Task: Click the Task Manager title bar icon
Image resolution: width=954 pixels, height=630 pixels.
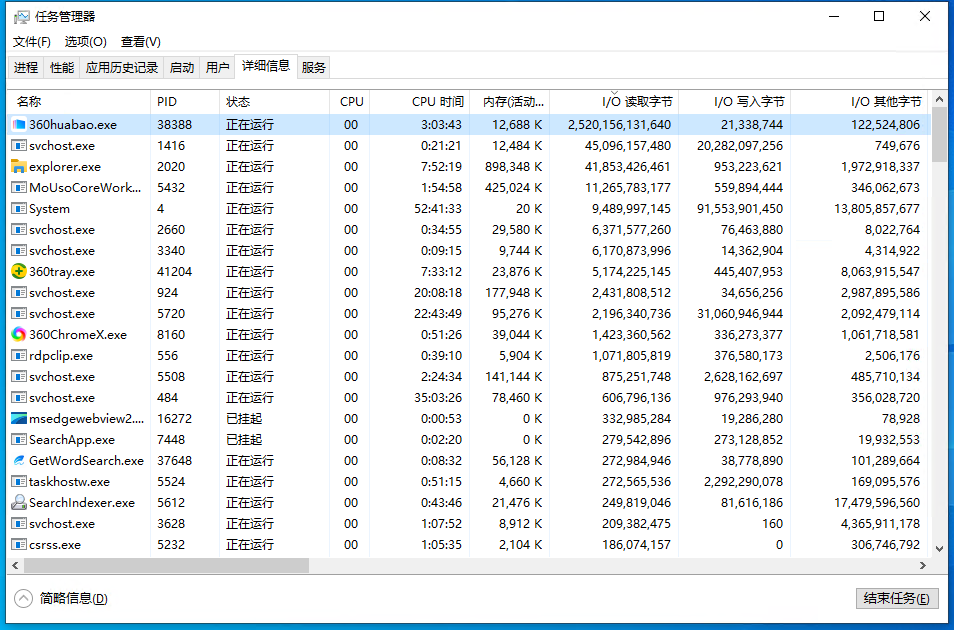Action: [21, 17]
